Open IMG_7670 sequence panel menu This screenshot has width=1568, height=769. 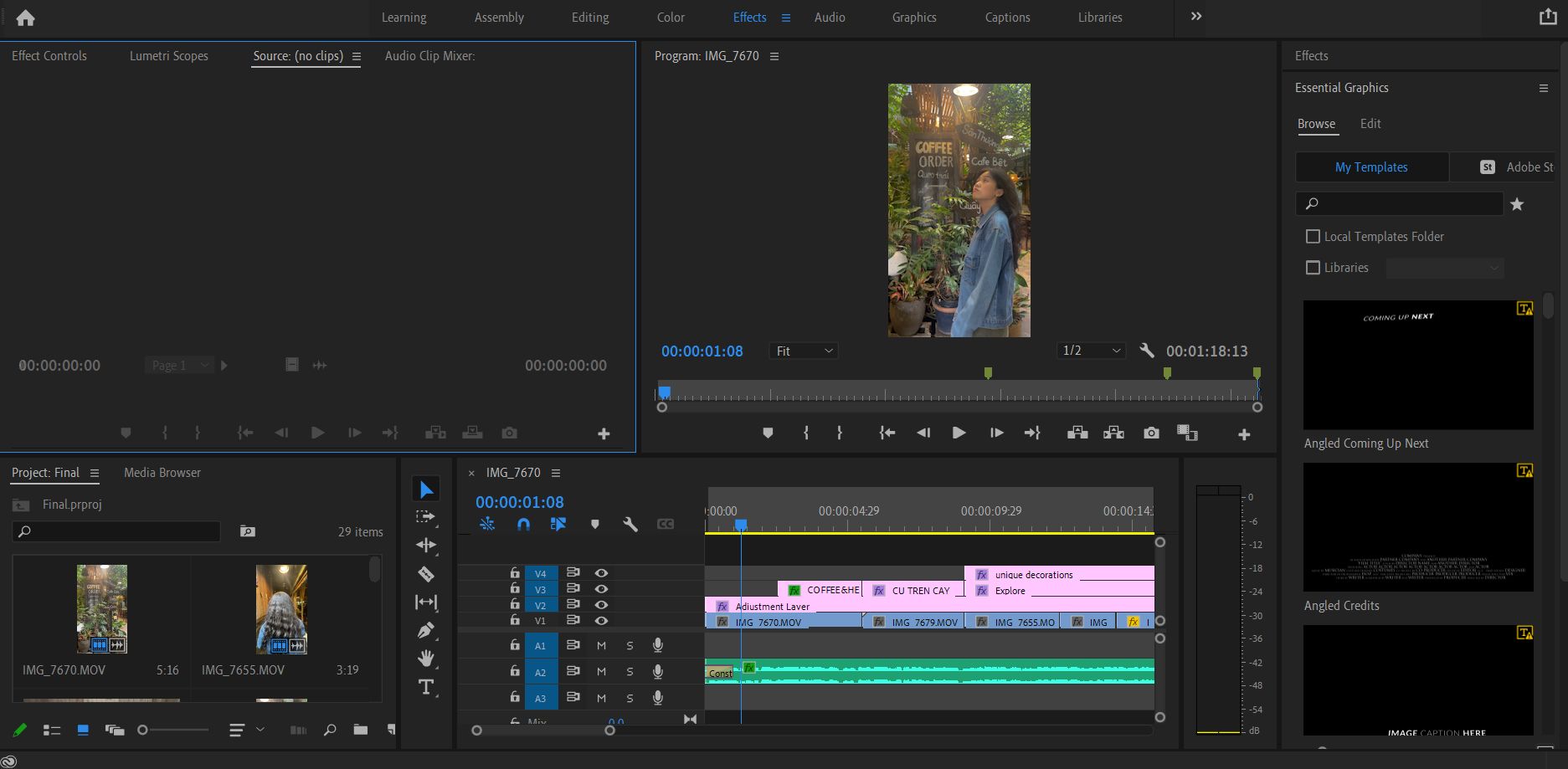(555, 473)
